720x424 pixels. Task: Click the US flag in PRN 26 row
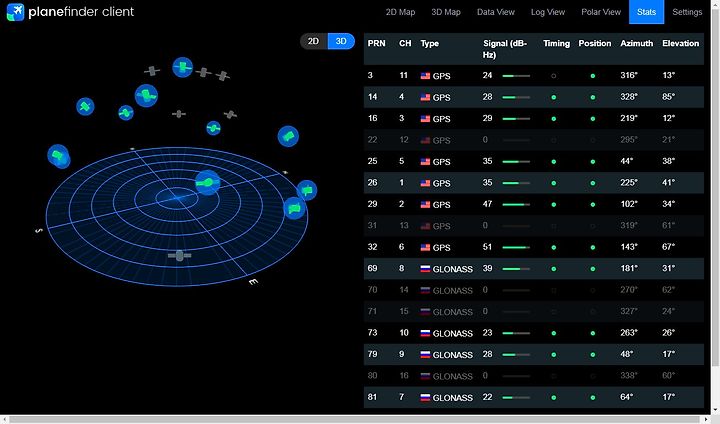coord(425,183)
